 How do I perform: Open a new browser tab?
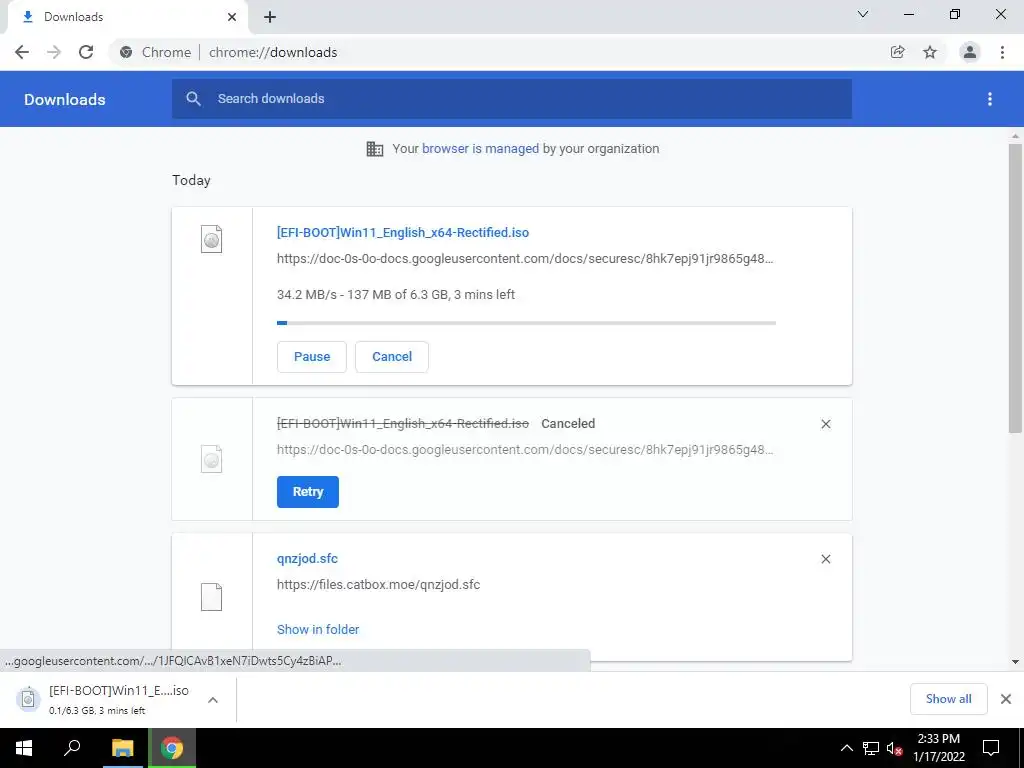(x=270, y=17)
